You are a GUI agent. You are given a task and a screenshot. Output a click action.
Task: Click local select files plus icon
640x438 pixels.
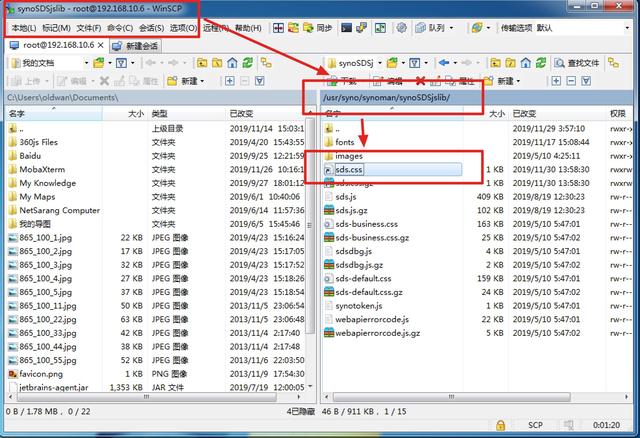point(229,81)
